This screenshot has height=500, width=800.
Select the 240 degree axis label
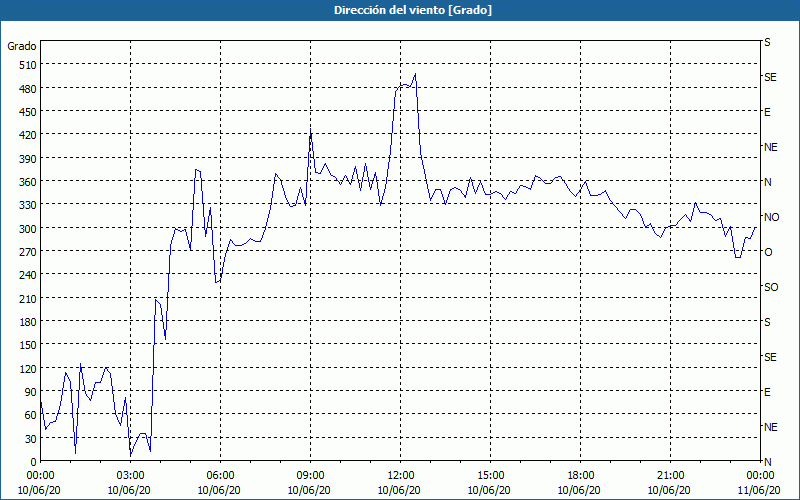[28, 275]
